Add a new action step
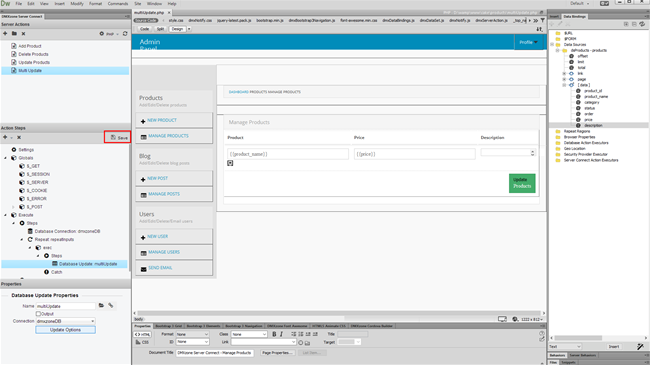Image resolution: width=650 pixels, height=365 pixels. tap(5, 137)
